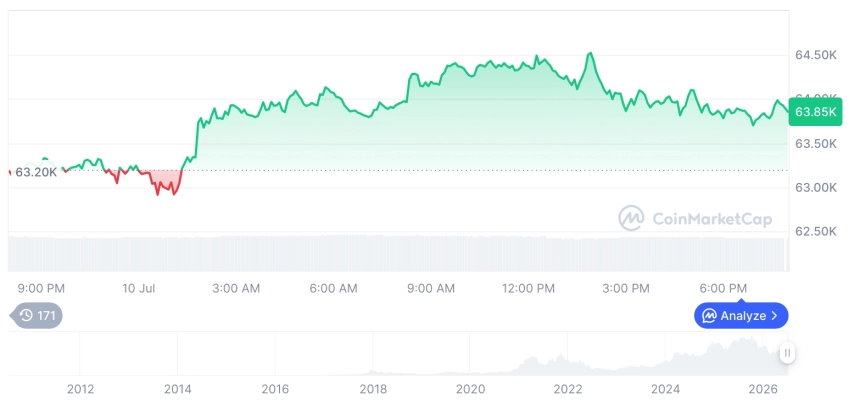The height and width of the screenshot is (401, 860).
Task: Click the 2018 marker on range timeline
Action: click(372, 389)
